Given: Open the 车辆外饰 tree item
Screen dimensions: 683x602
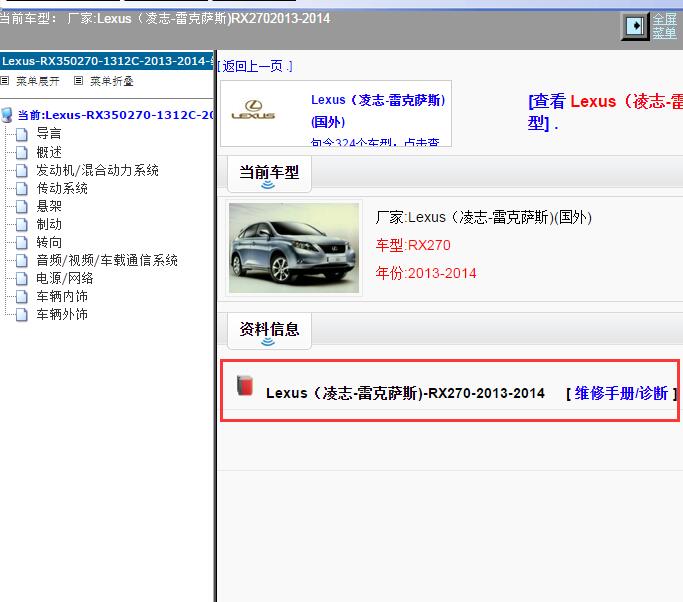Looking at the screenshot, I should (x=62, y=314).
